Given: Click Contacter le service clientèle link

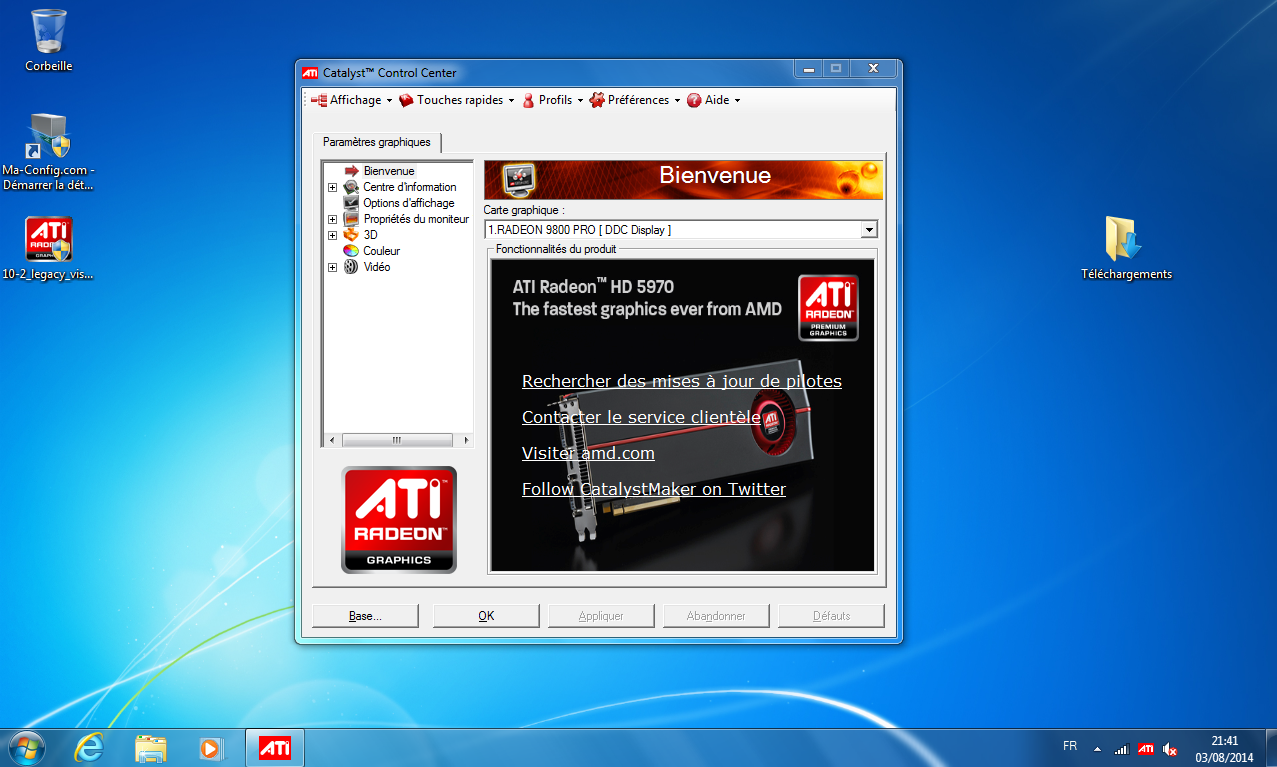Looking at the screenshot, I should (x=641, y=417).
